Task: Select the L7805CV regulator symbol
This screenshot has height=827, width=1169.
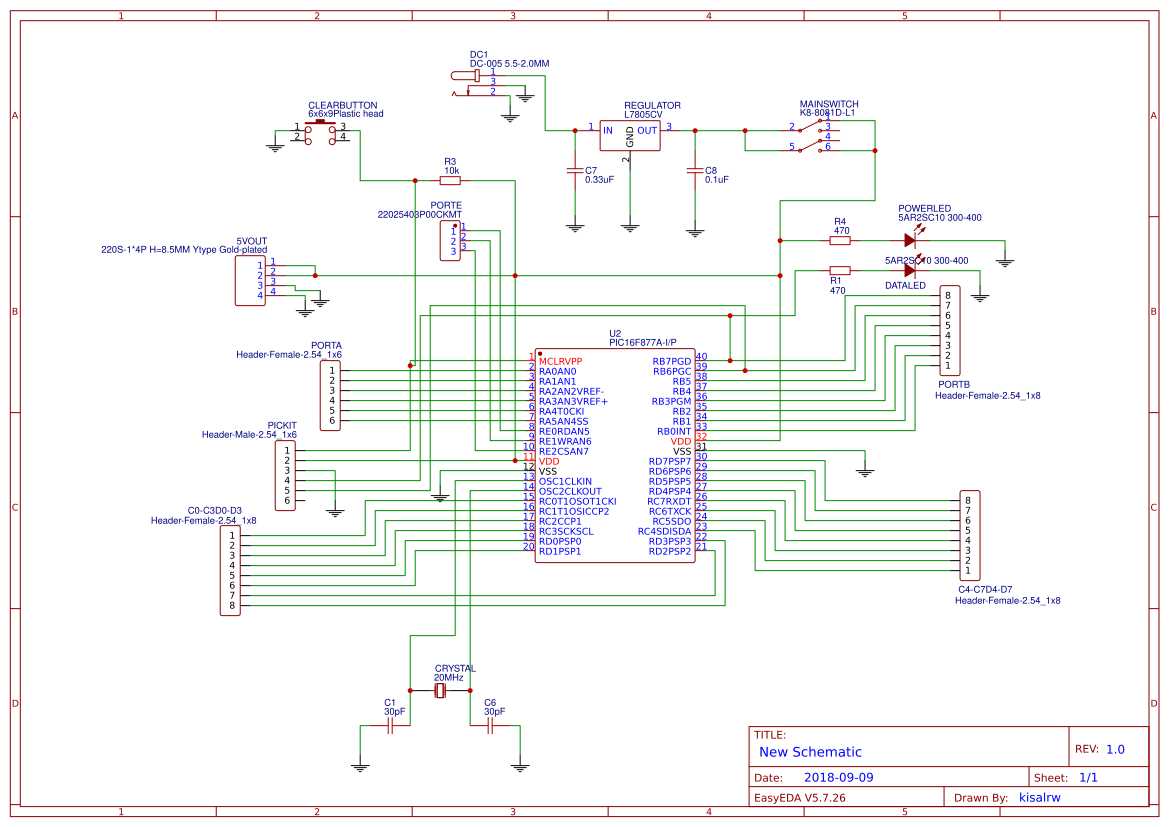Action: tap(631, 137)
